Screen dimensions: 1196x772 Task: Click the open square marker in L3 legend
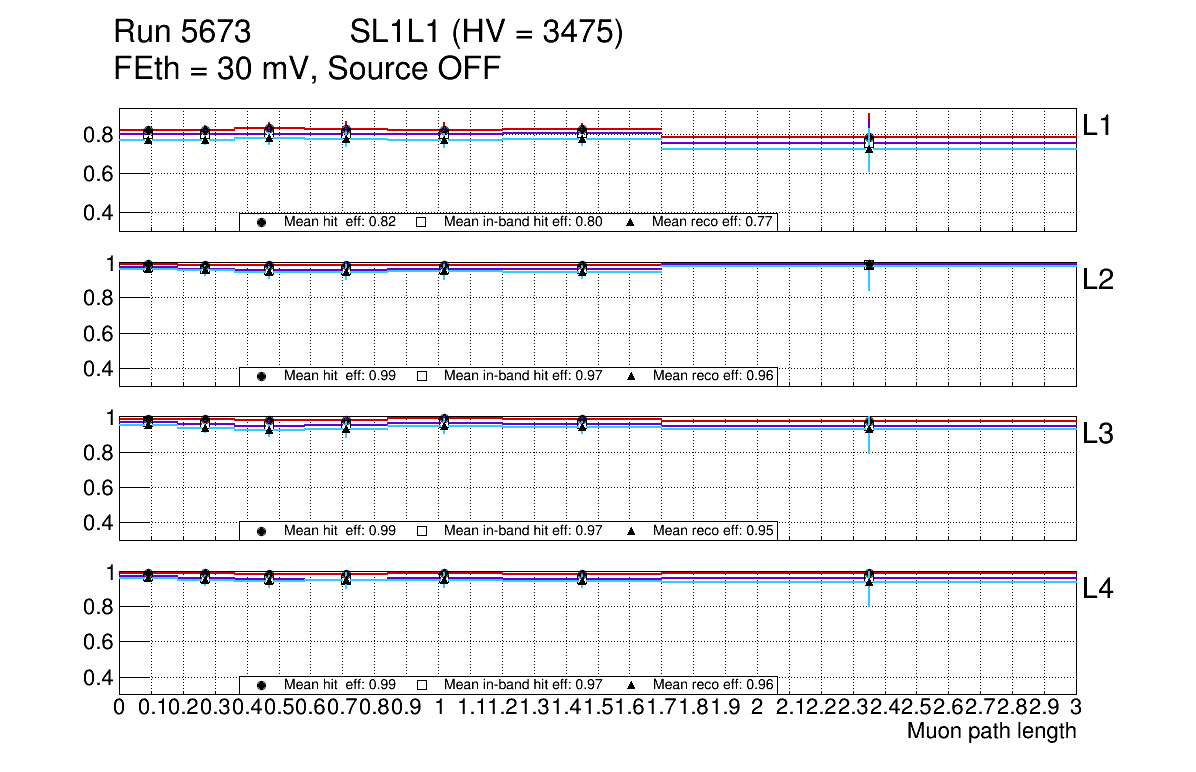[421, 531]
